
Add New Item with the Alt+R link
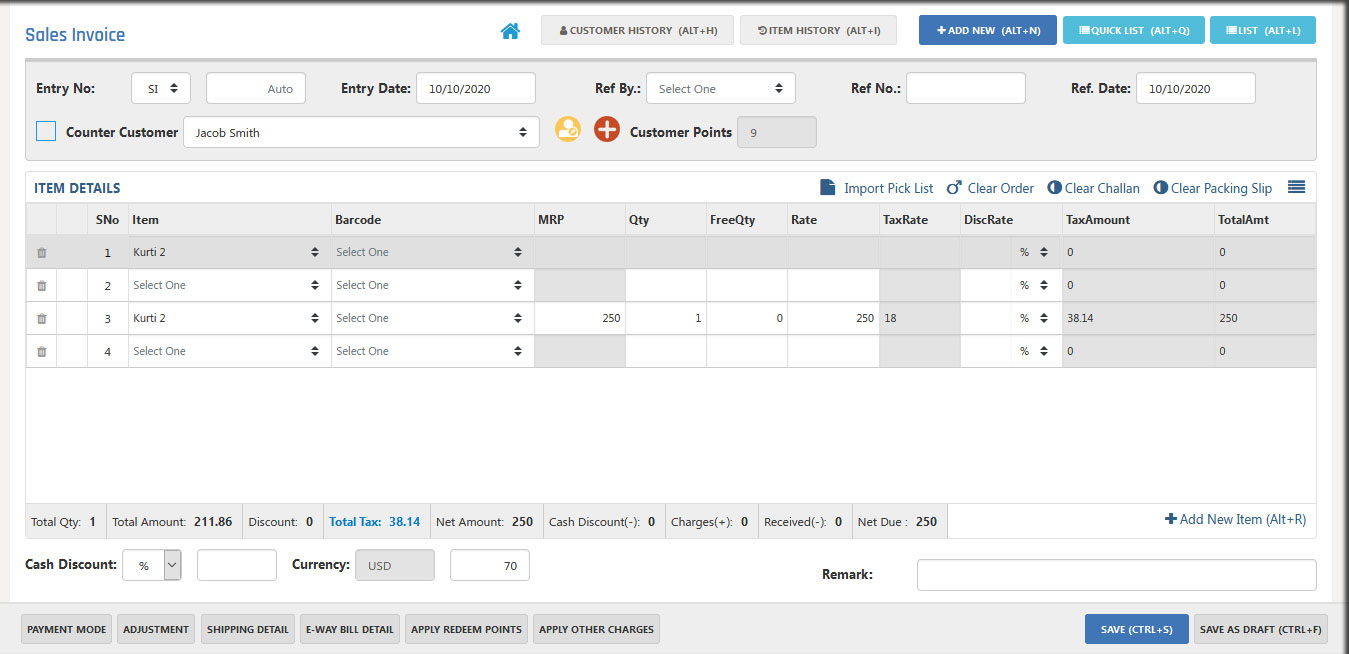click(1235, 519)
